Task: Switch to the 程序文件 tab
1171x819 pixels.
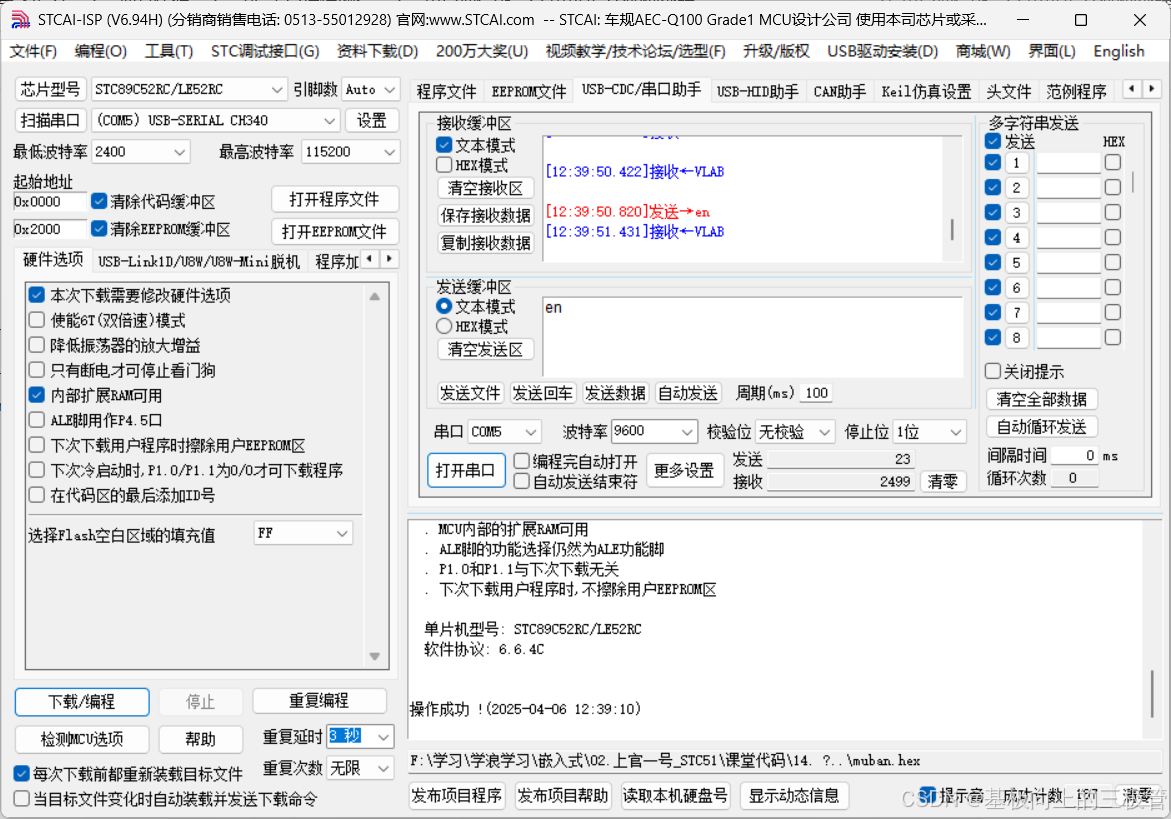Action: click(x=446, y=91)
